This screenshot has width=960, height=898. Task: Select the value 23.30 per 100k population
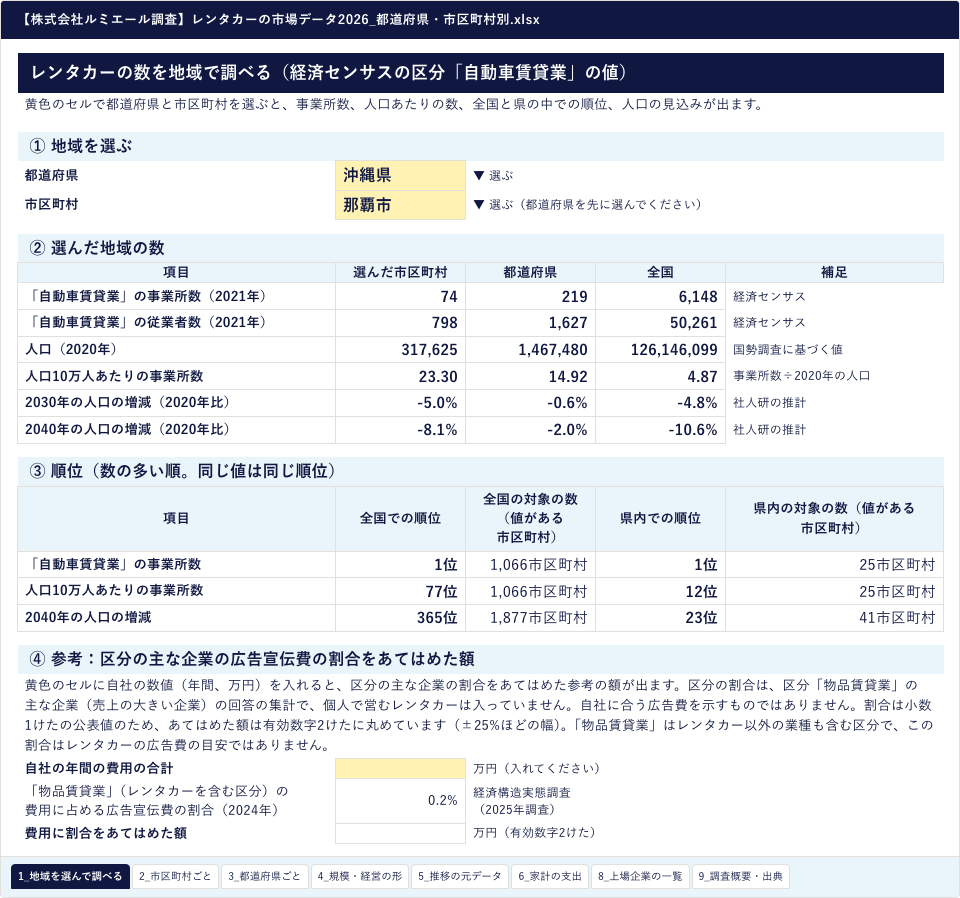pos(400,376)
